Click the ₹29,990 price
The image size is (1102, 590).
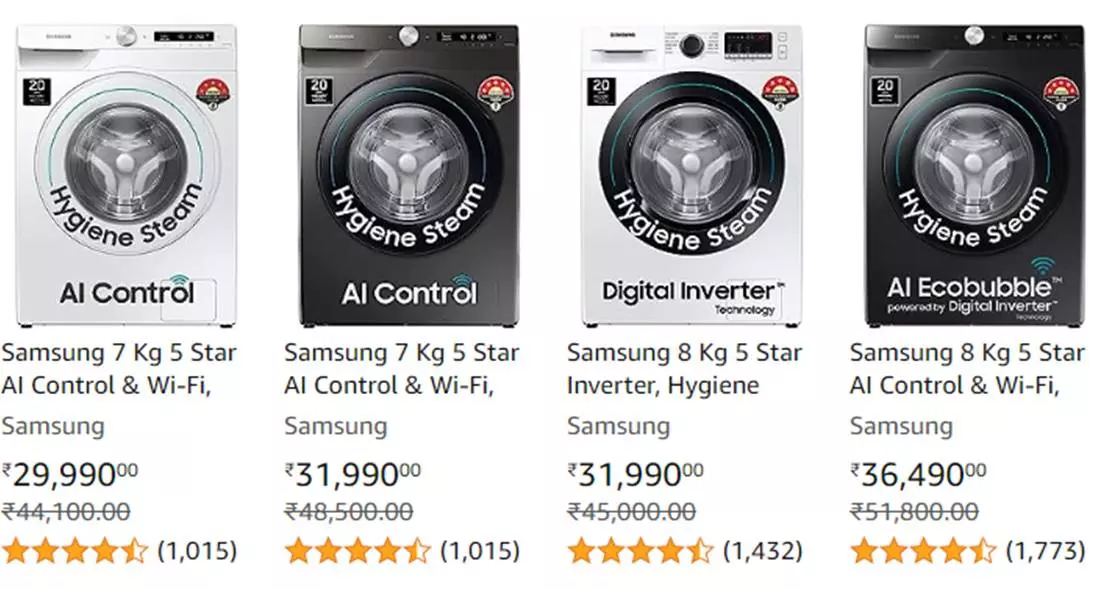70,473
